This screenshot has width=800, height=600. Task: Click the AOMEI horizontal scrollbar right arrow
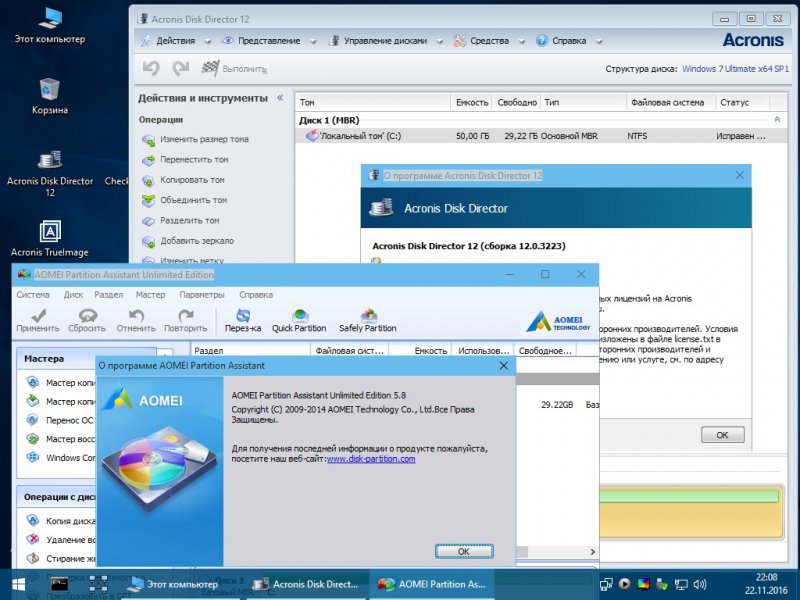pos(592,552)
